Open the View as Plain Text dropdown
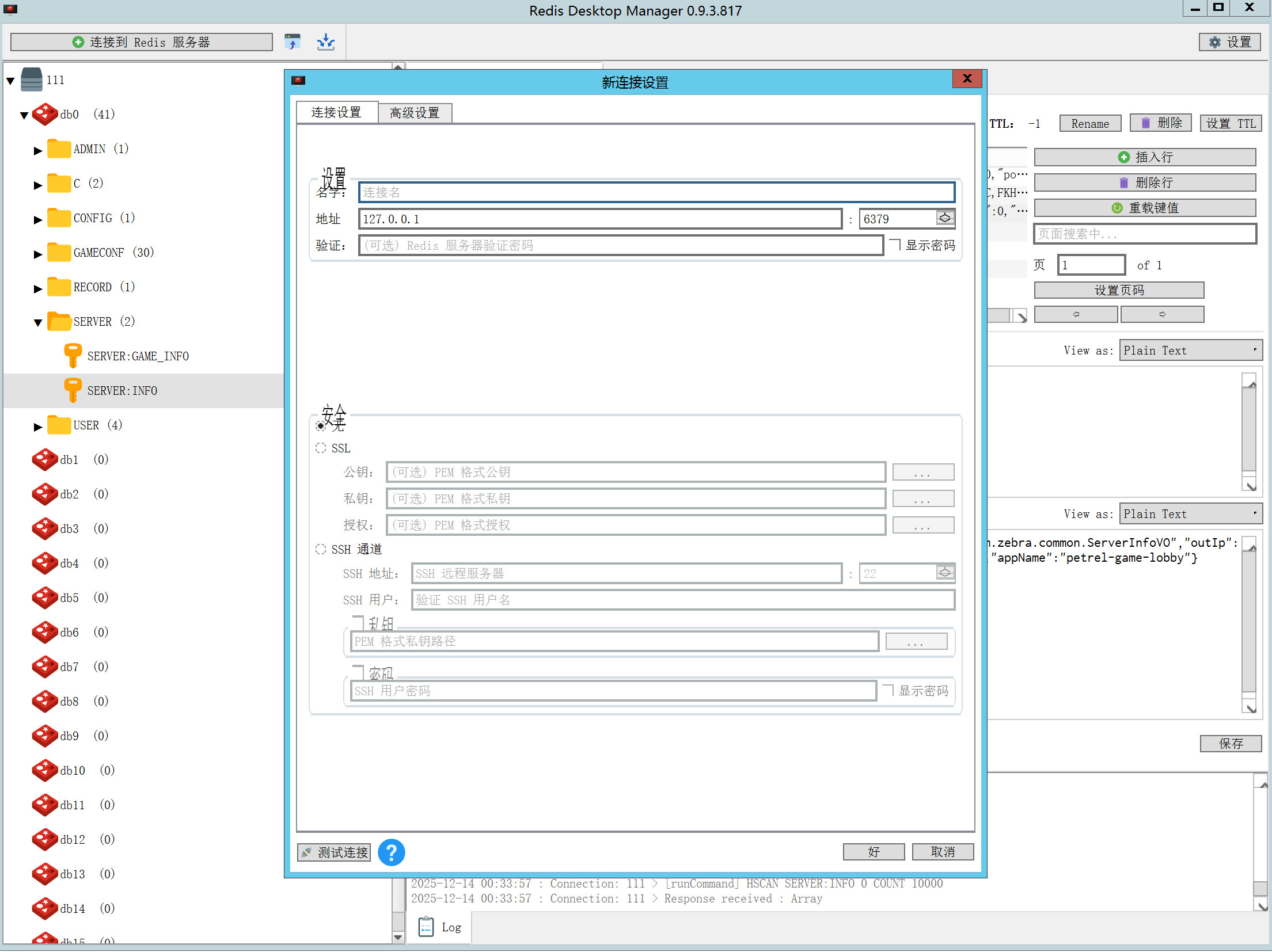Screen dimensions: 1272x952 pos(1190,350)
